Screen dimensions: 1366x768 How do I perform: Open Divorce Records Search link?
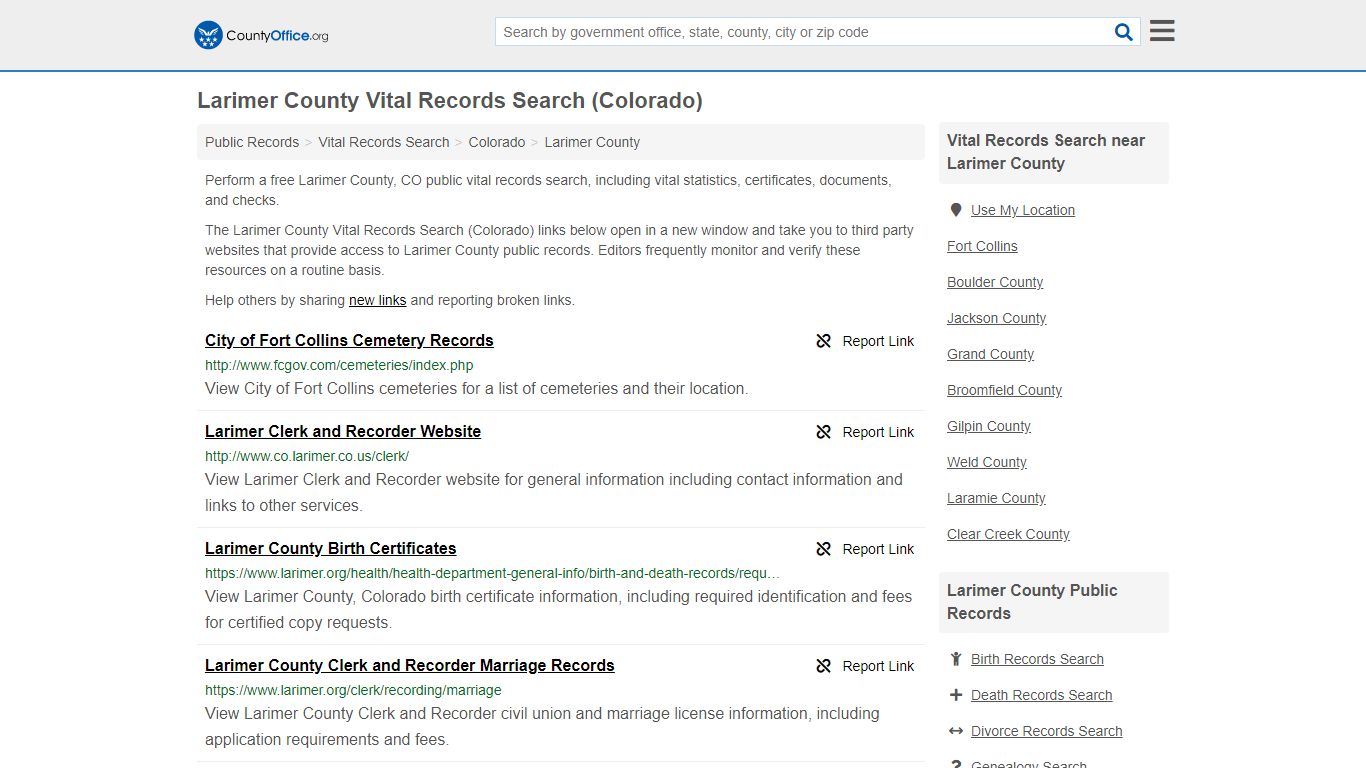coord(1046,731)
